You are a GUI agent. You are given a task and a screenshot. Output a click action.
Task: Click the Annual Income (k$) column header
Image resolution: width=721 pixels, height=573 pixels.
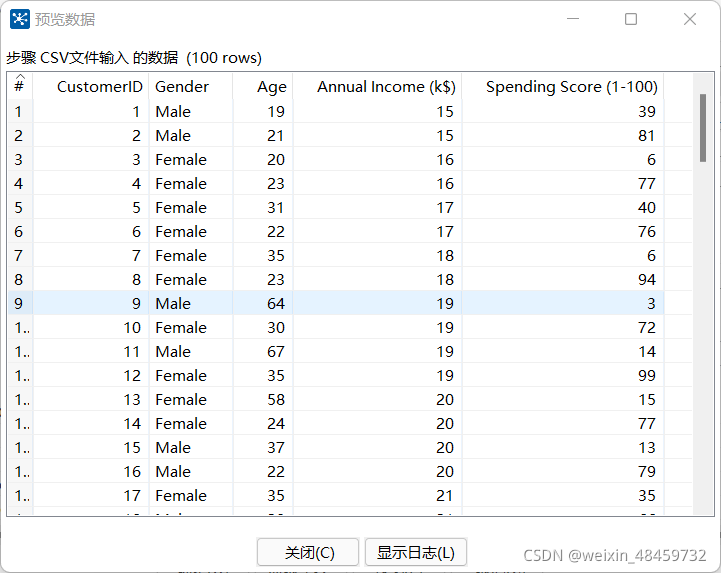pyautogui.click(x=378, y=86)
